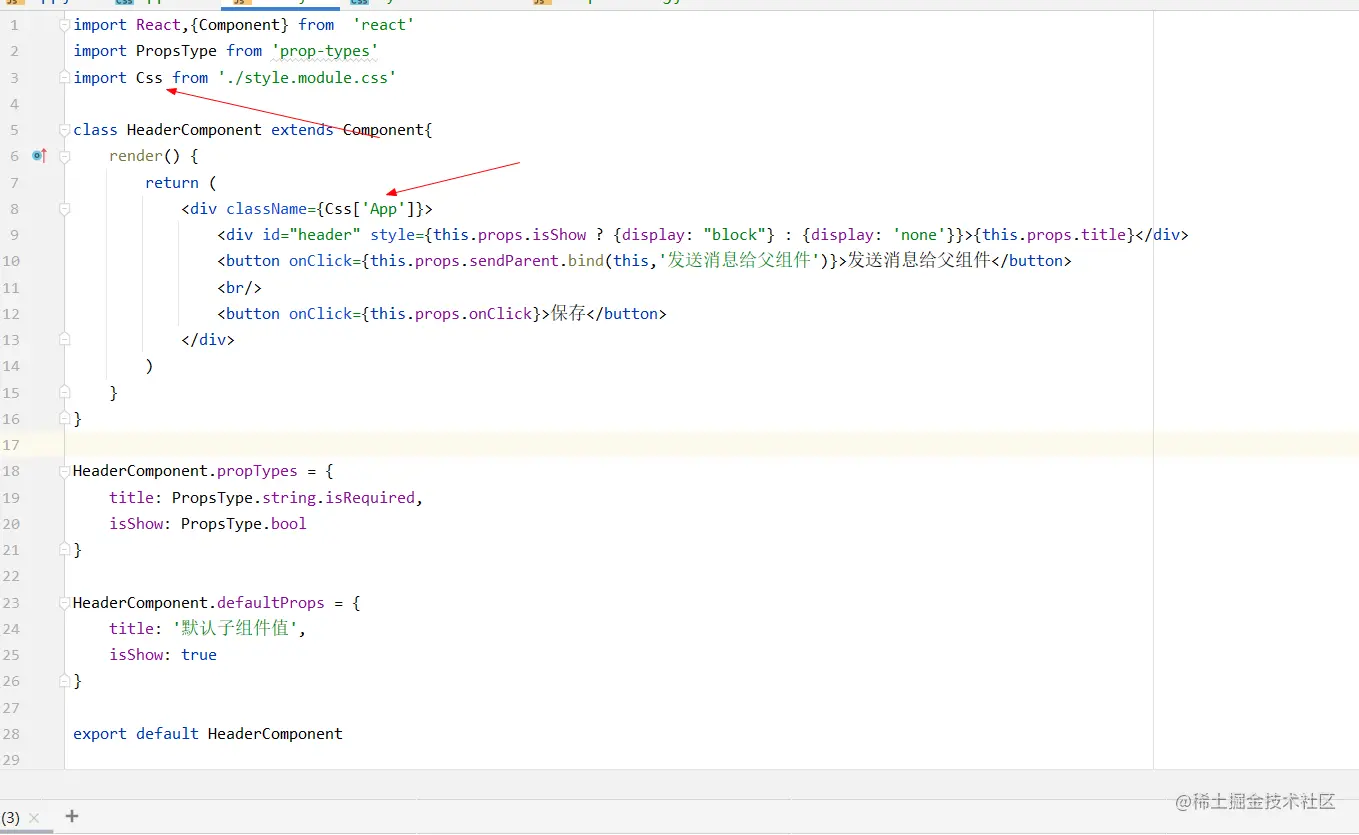Click PropsType.bool on line 20

(x=244, y=524)
